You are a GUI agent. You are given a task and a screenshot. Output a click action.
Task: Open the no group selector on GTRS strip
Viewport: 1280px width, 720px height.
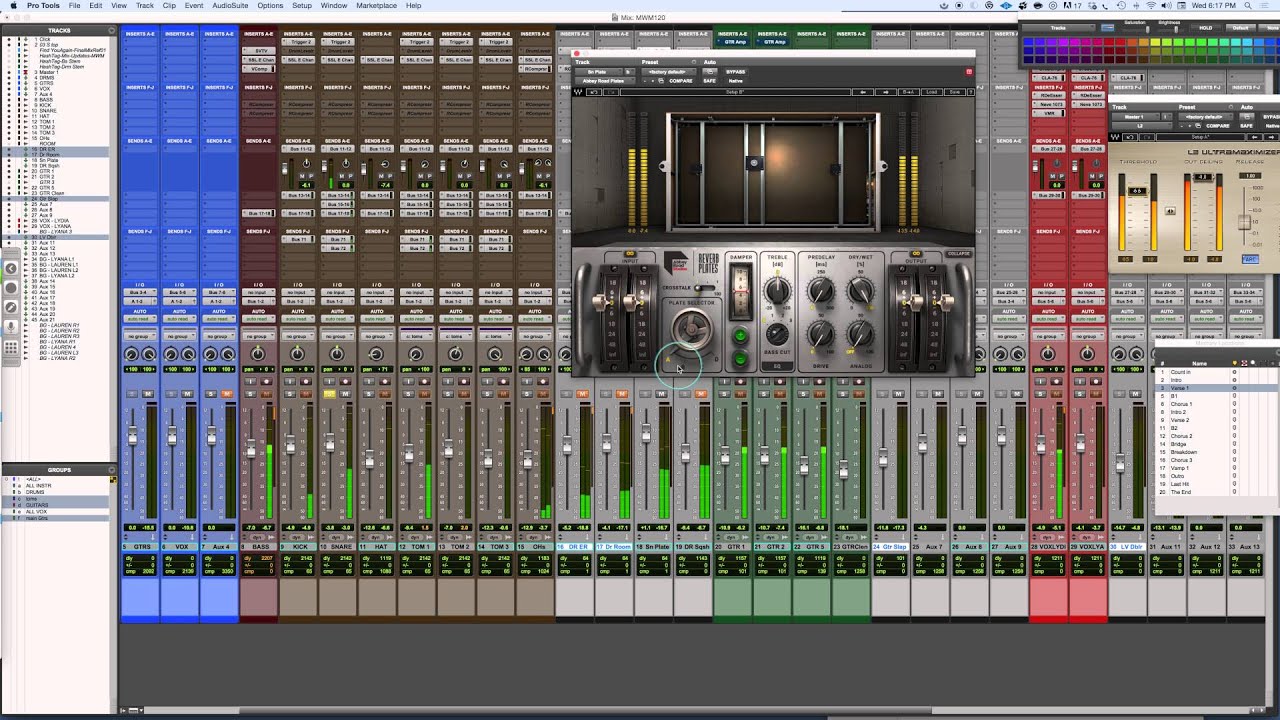click(x=139, y=336)
